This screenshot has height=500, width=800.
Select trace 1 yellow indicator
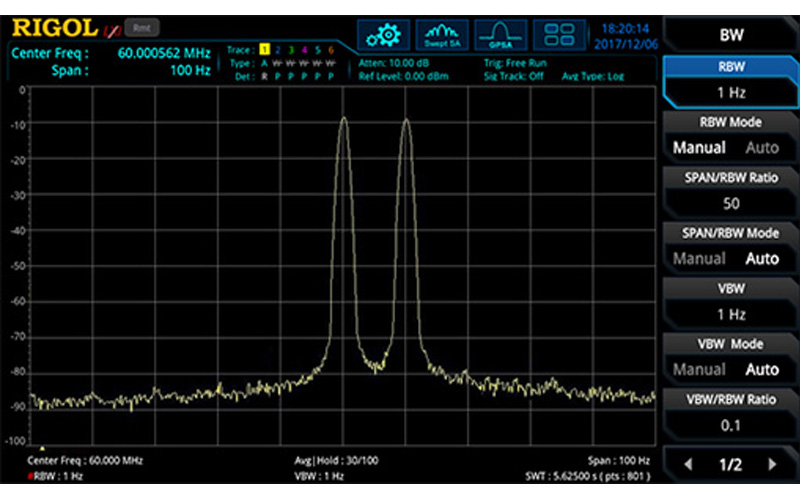click(x=265, y=49)
